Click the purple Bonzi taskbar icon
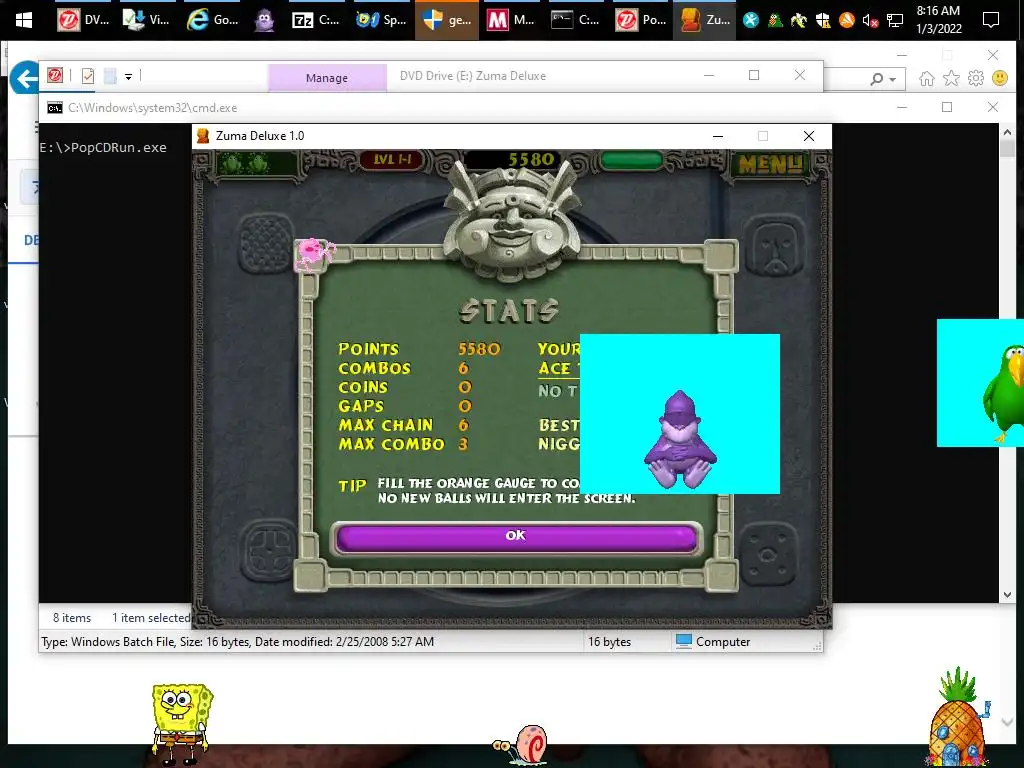This screenshot has width=1024, height=768. [264, 20]
